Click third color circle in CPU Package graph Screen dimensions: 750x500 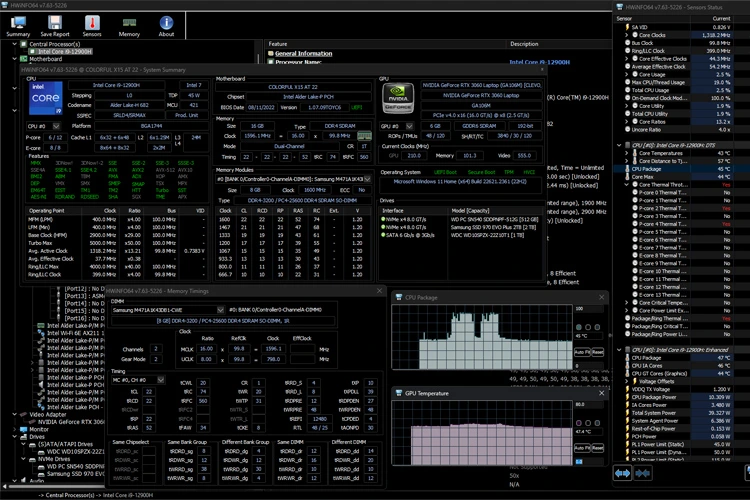pos(597,327)
